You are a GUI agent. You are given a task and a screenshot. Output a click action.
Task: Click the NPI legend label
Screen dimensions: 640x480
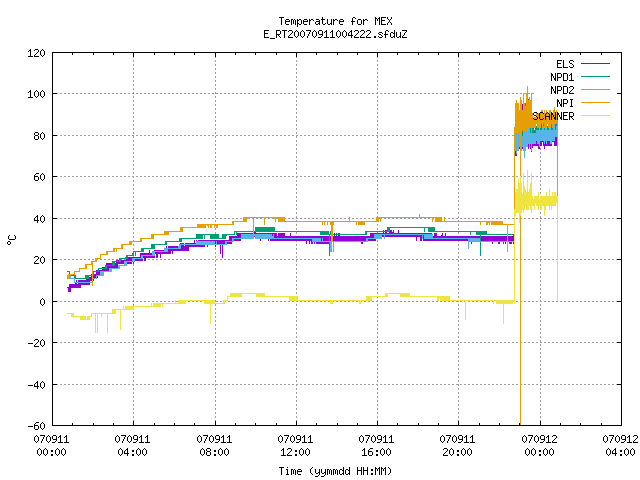tap(565, 103)
